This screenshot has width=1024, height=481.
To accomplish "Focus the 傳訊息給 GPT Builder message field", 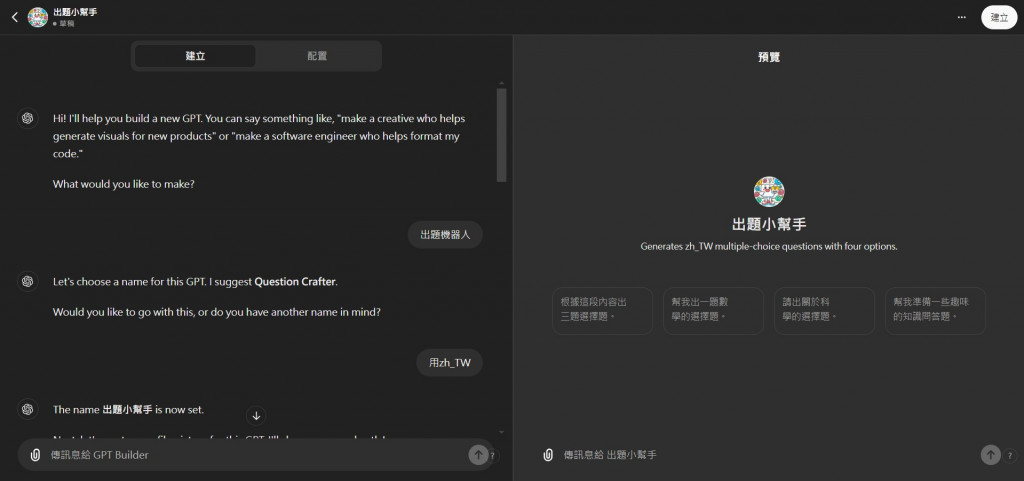I will 256,455.
